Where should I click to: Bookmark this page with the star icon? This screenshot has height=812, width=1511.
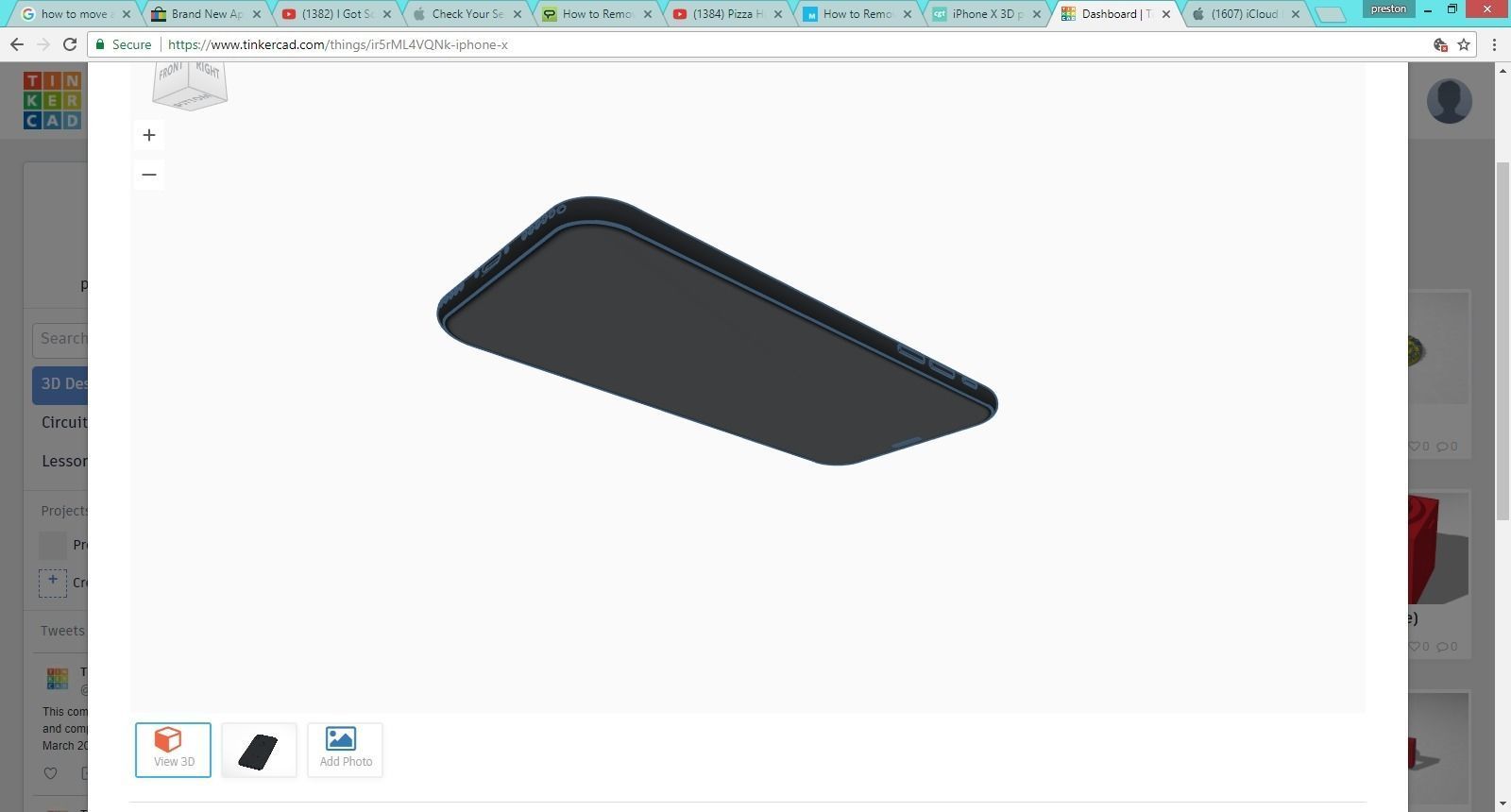click(x=1464, y=44)
